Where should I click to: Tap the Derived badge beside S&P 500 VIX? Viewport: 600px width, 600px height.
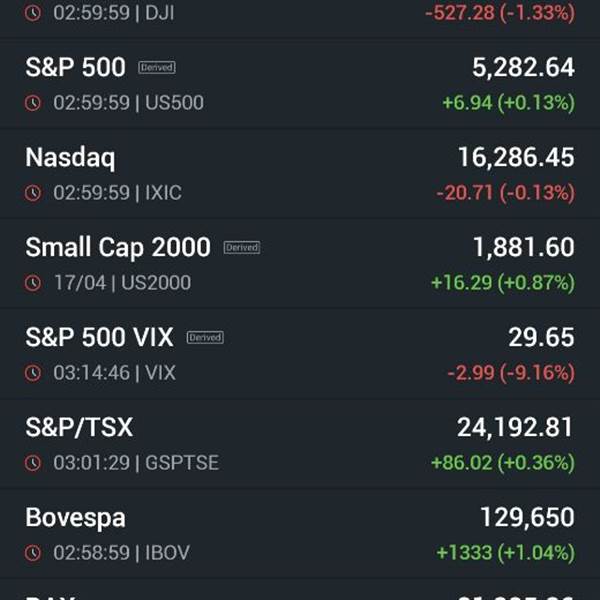tap(205, 338)
